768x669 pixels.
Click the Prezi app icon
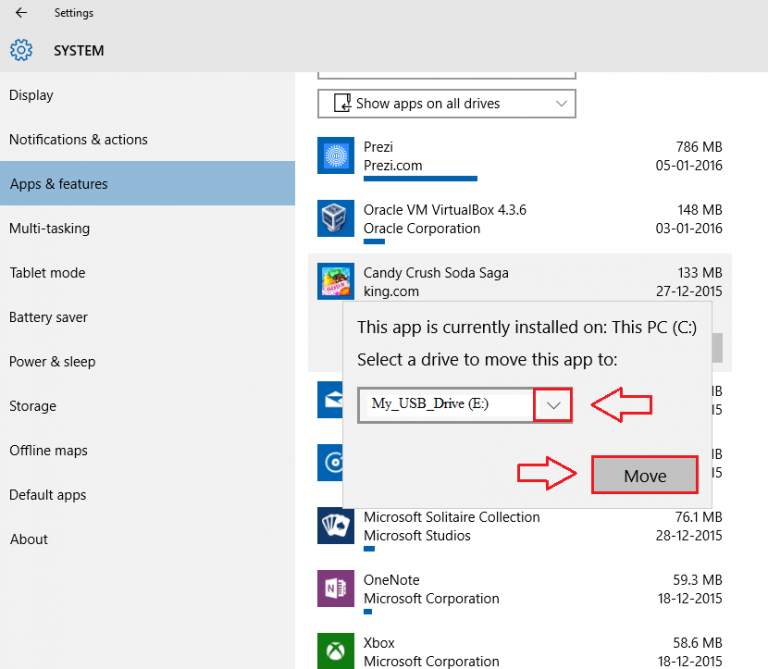(336, 156)
